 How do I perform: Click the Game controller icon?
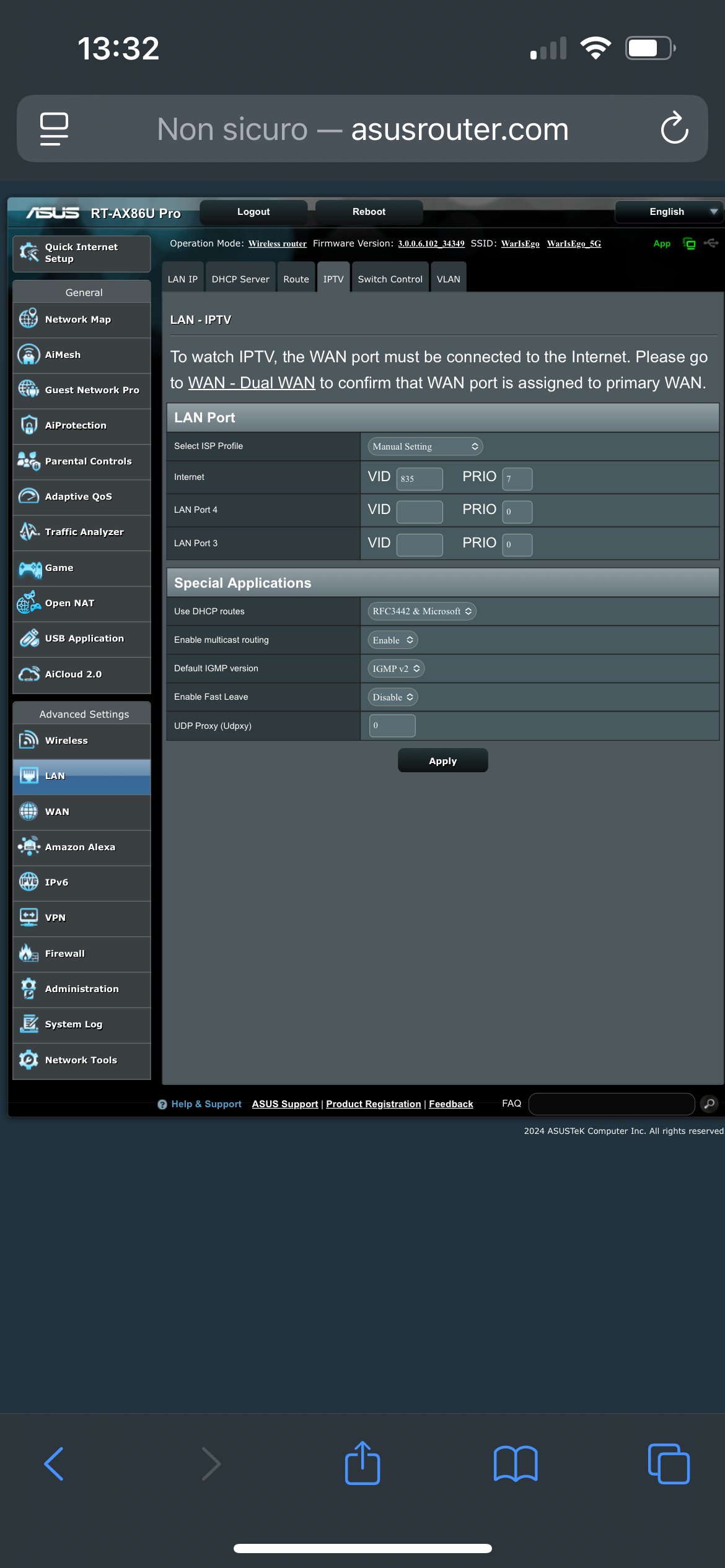click(29, 568)
